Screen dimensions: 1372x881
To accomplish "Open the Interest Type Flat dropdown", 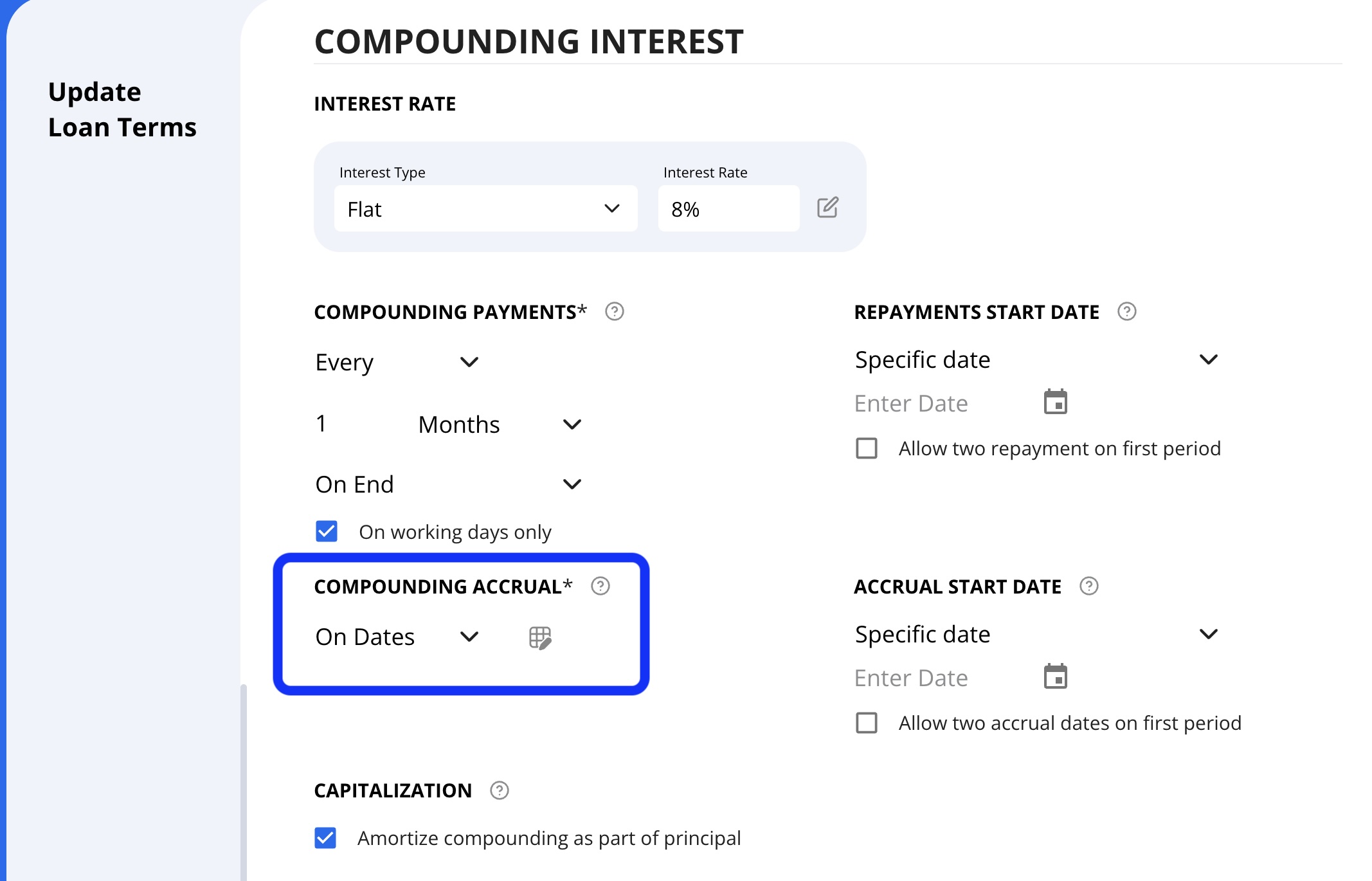I will click(485, 208).
